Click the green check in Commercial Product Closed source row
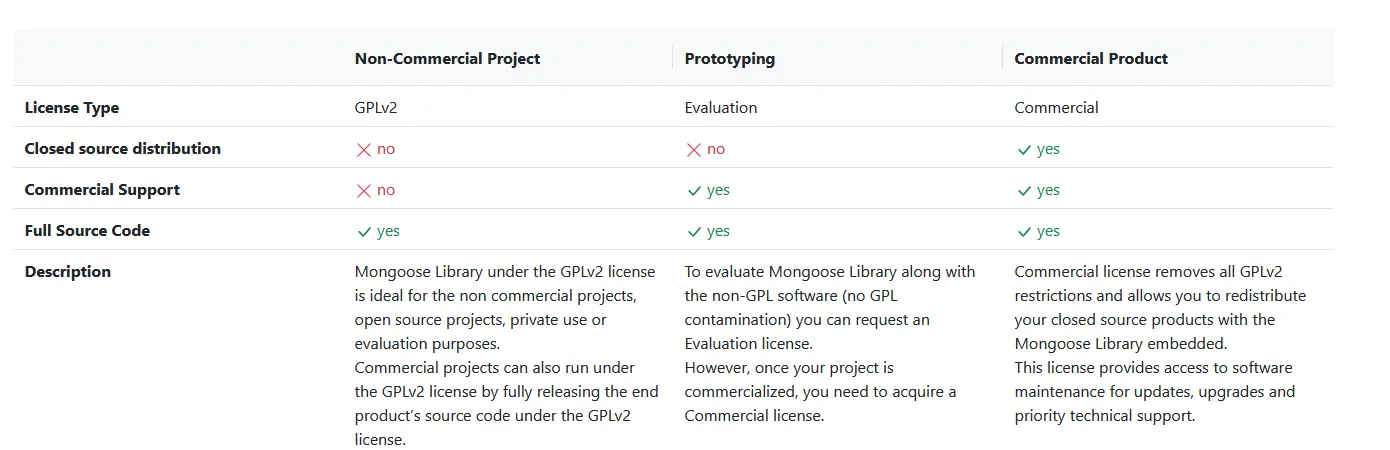The image size is (1390, 450). point(1024,149)
